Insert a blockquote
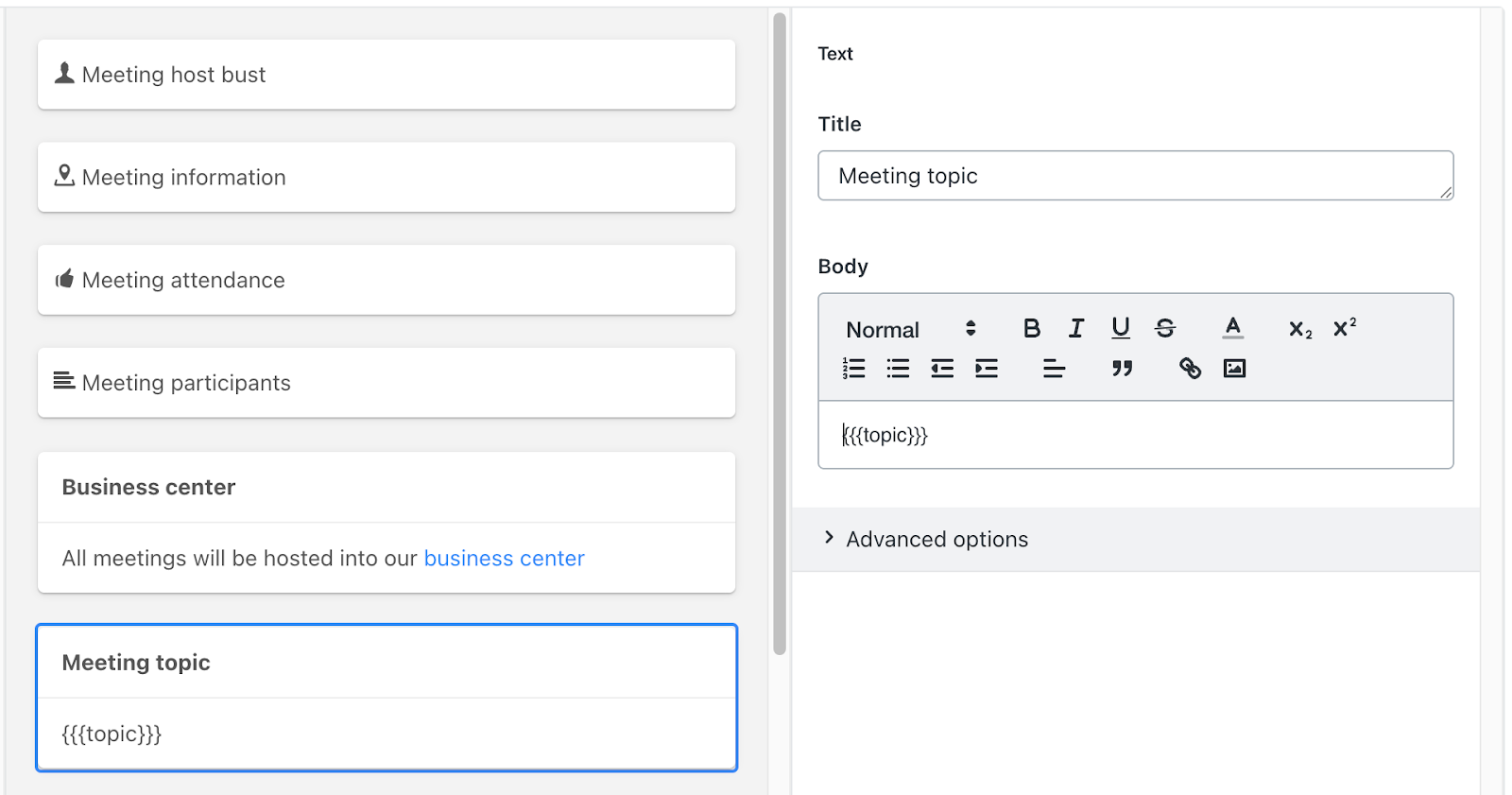The height and width of the screenshot is (795, 1512). (1122, 369)
